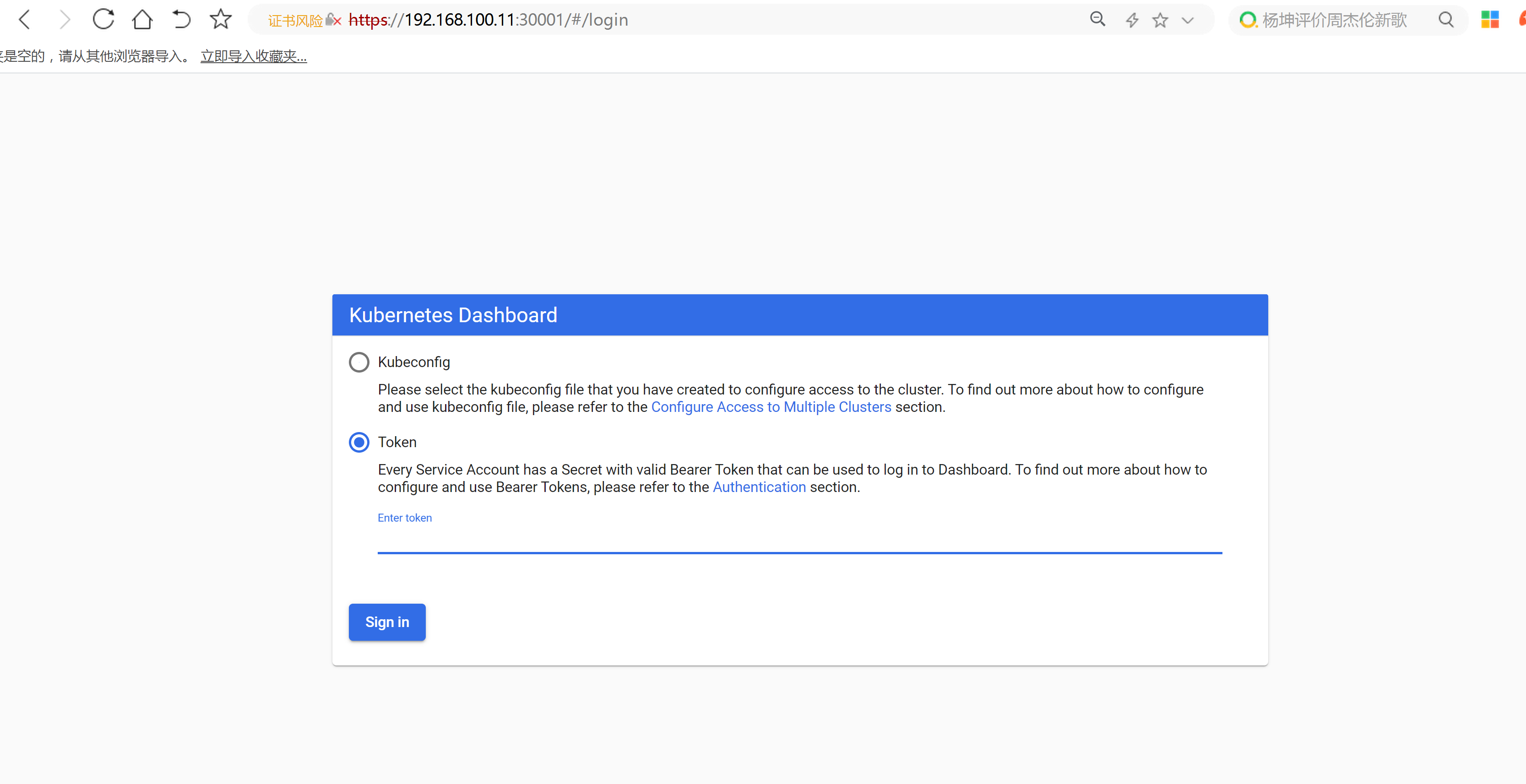Open the zoom magnifier icon in address bar
The height and width of the screenshot is (784, 1526).
1098,20
